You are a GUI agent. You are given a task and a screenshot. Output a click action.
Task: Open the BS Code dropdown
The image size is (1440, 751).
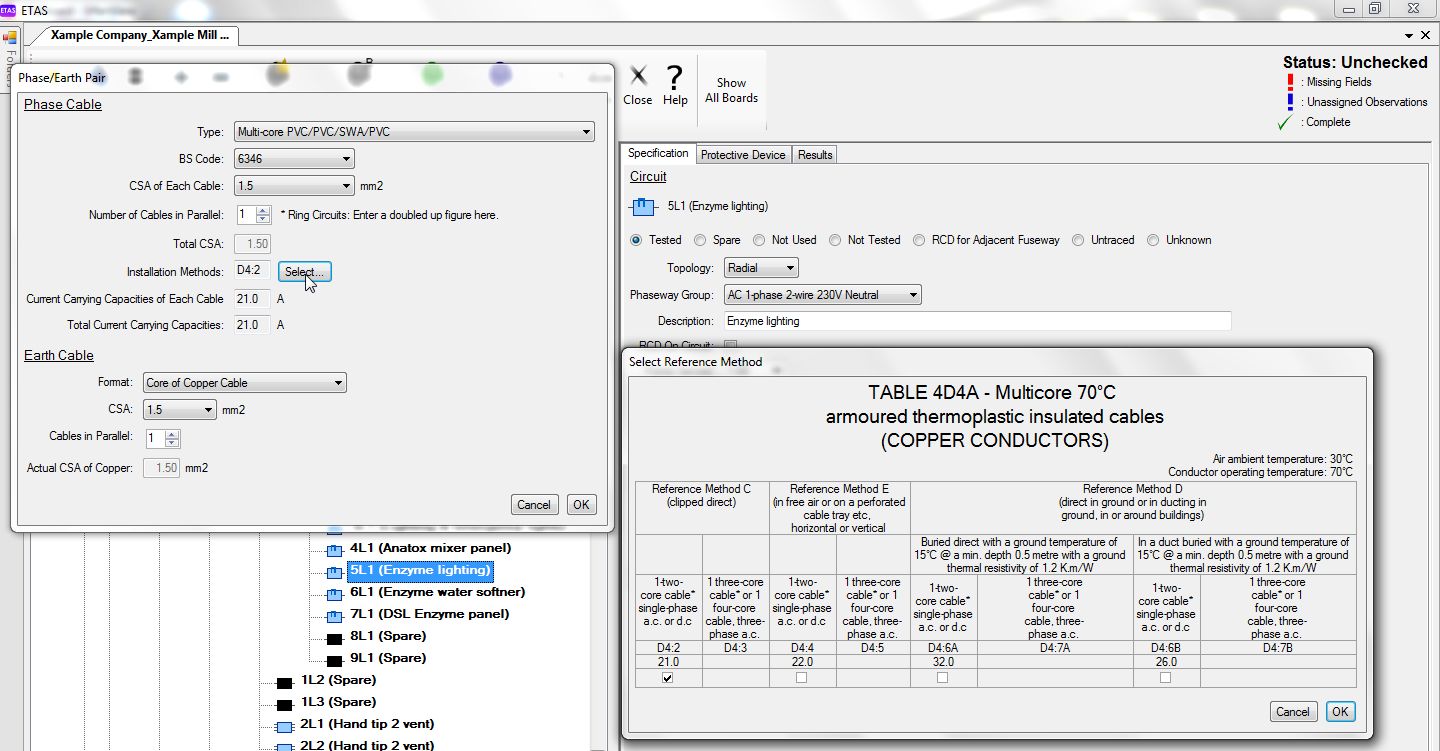tap(294, 158)
